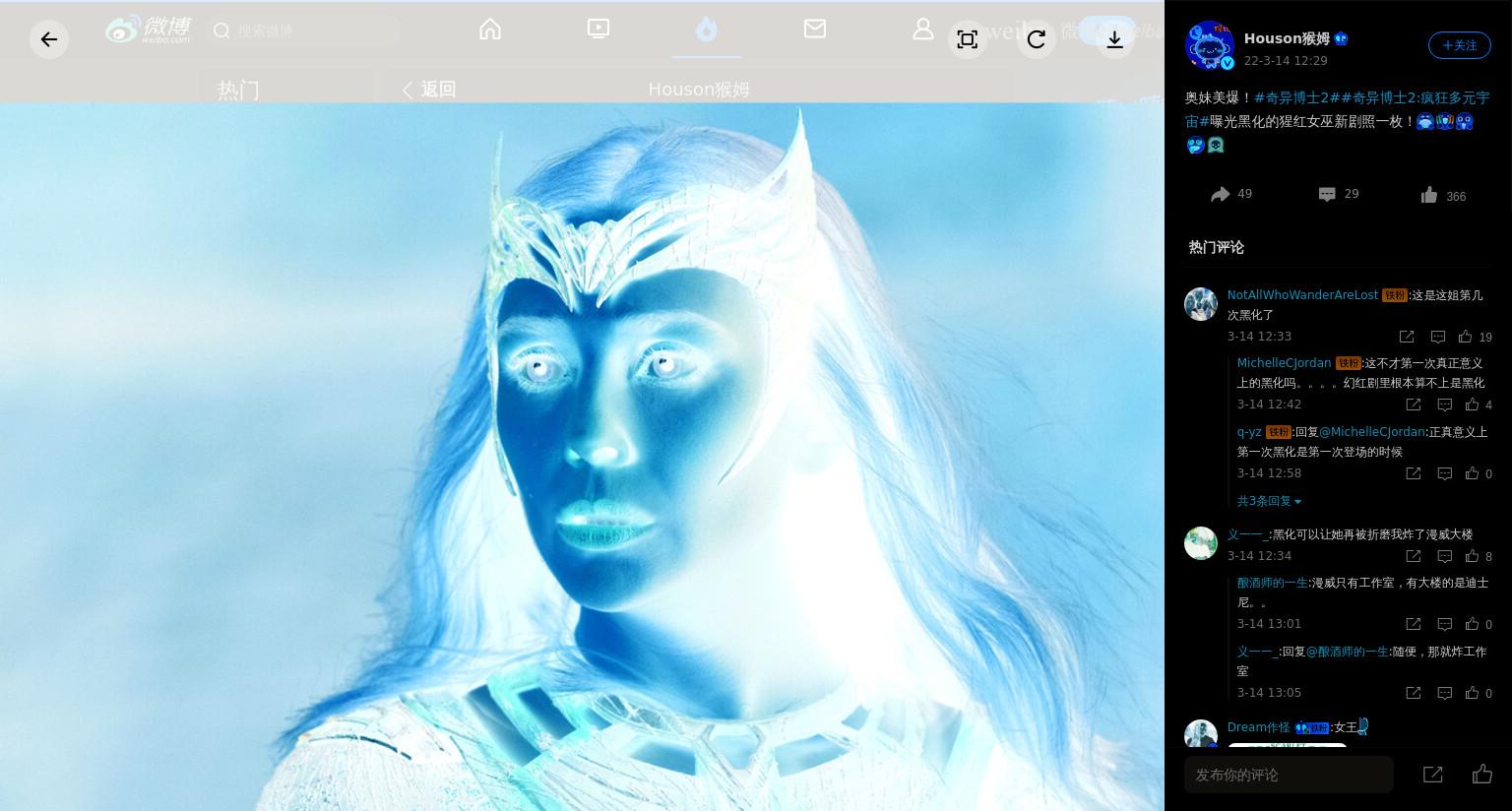Open the Houson猴姆 username link
Viewport: 1512px width, 811px height.
tap(1287, 38)
